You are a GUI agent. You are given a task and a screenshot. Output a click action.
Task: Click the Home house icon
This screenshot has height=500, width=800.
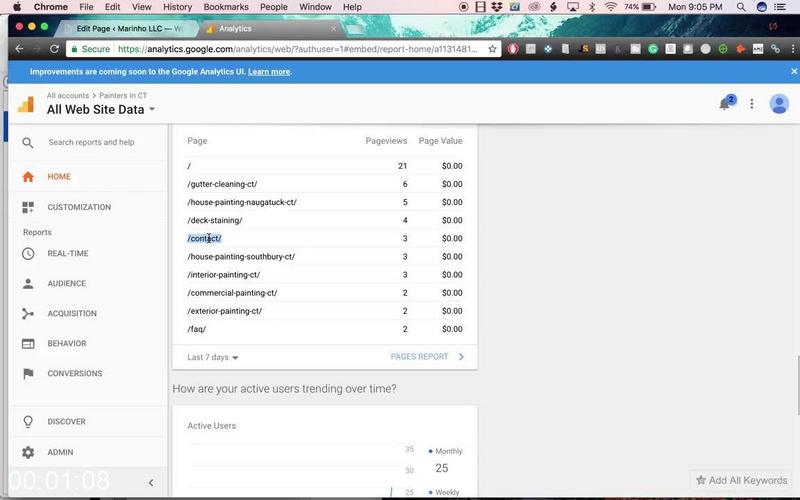tap(28, 177)
